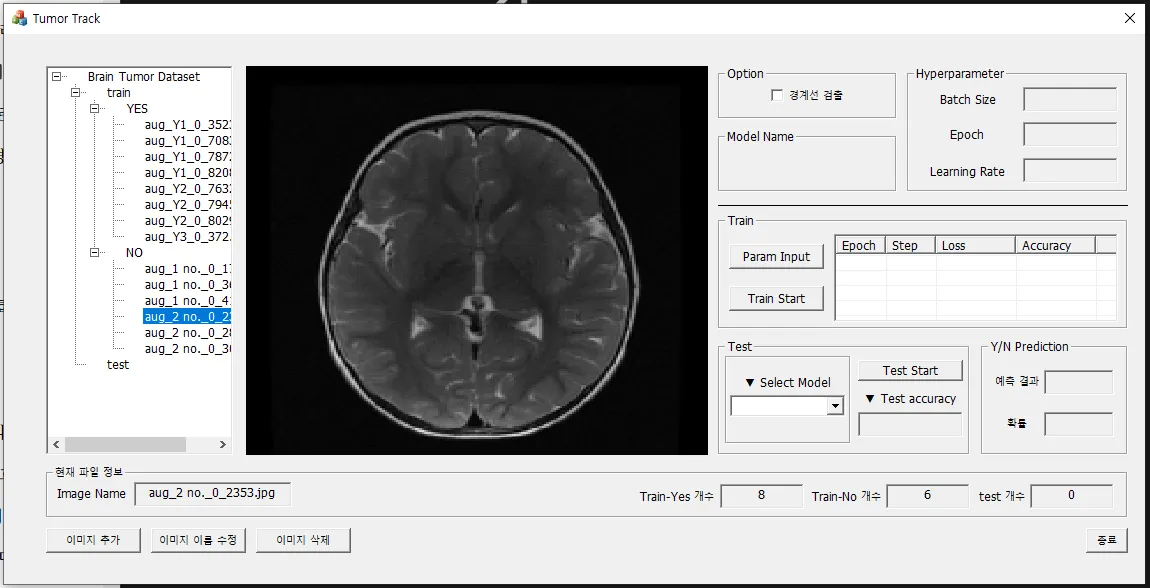Image resolution: width=1150 pixels, height=588 pixels.
Task: Click the 확률 probability field
Action: (1078, 425)
